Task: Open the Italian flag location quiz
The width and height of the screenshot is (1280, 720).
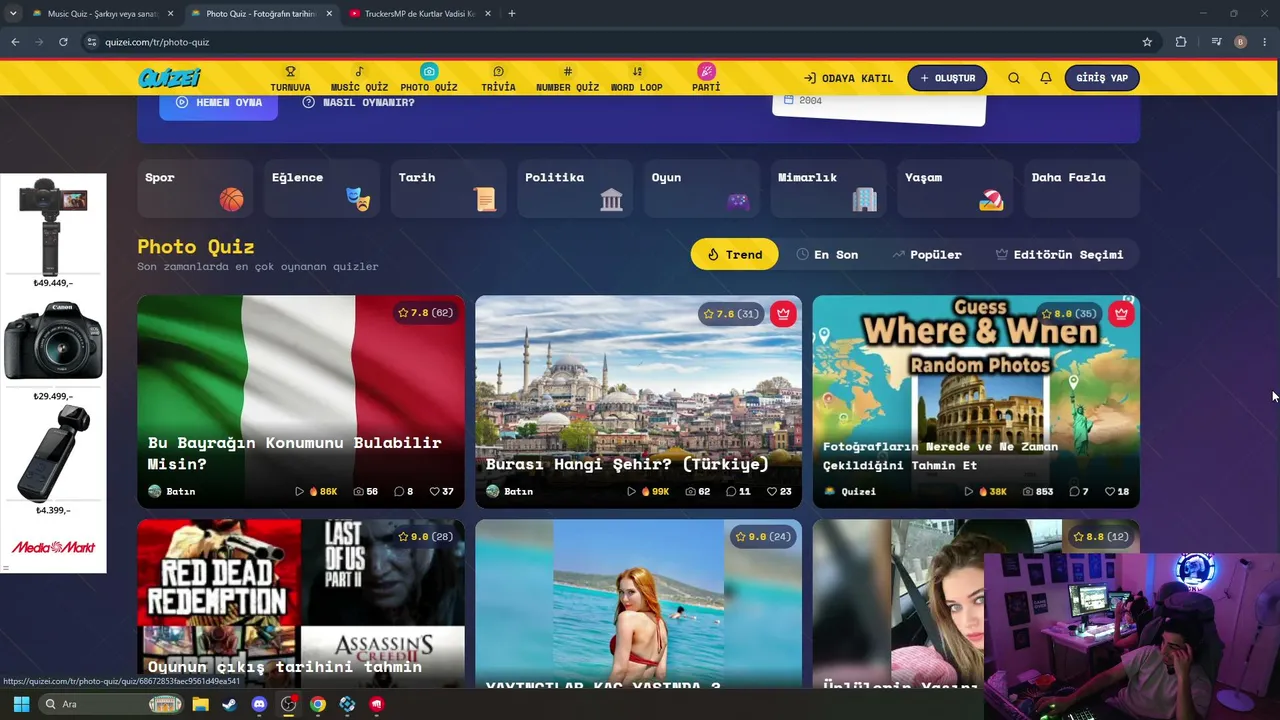Action: [301, 401]
